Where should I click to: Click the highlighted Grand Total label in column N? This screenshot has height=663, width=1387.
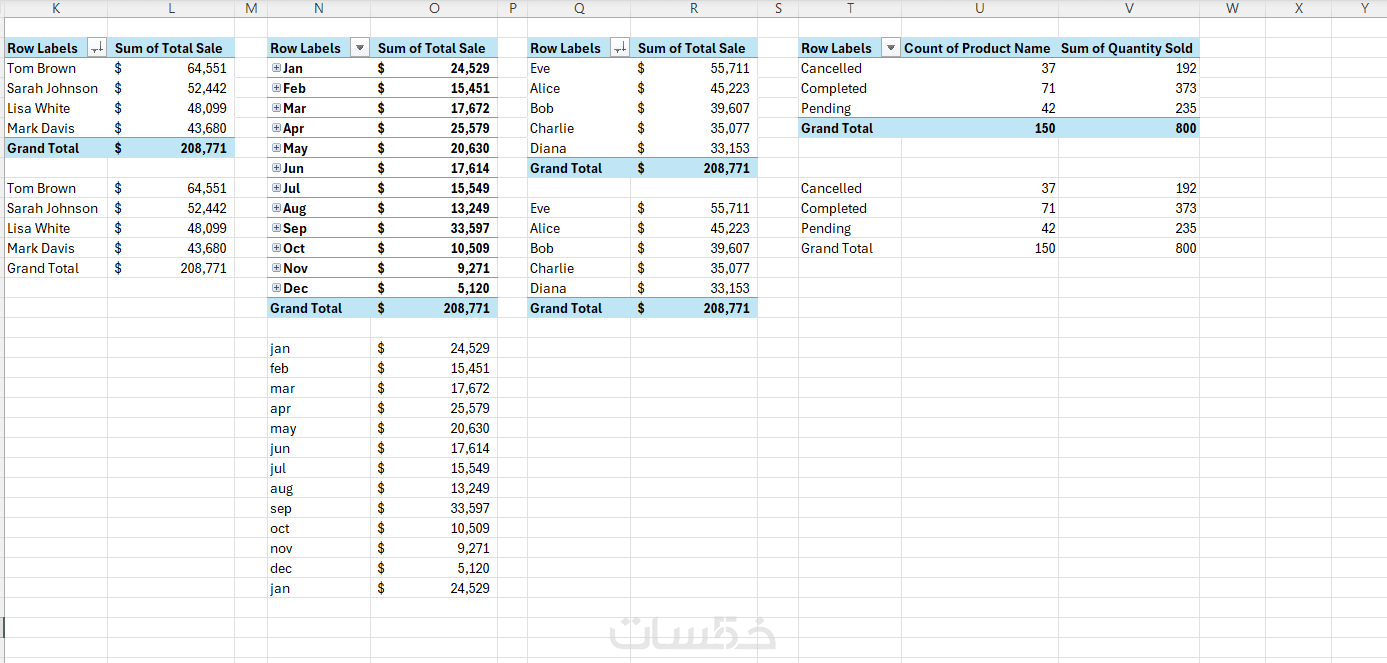(319, 308)
